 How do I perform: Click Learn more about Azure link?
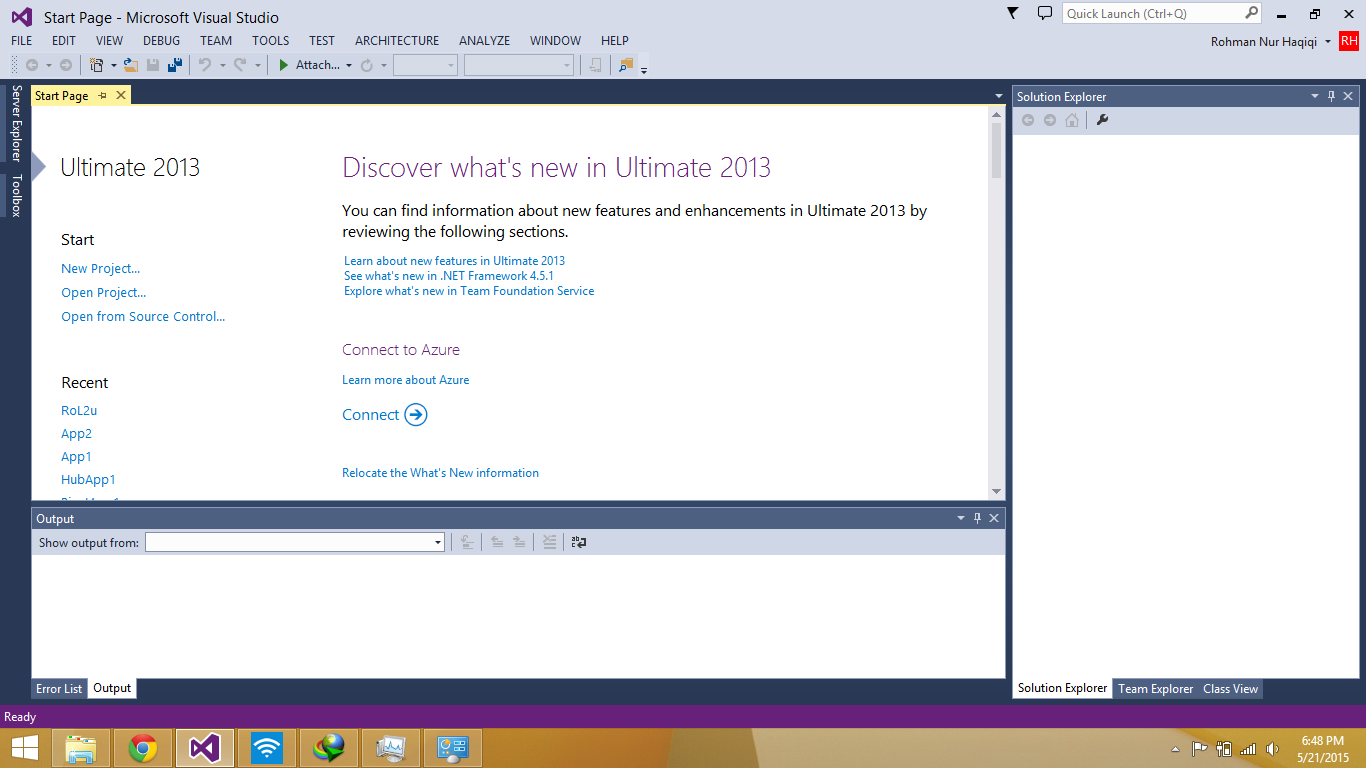(x=405, y=380)
